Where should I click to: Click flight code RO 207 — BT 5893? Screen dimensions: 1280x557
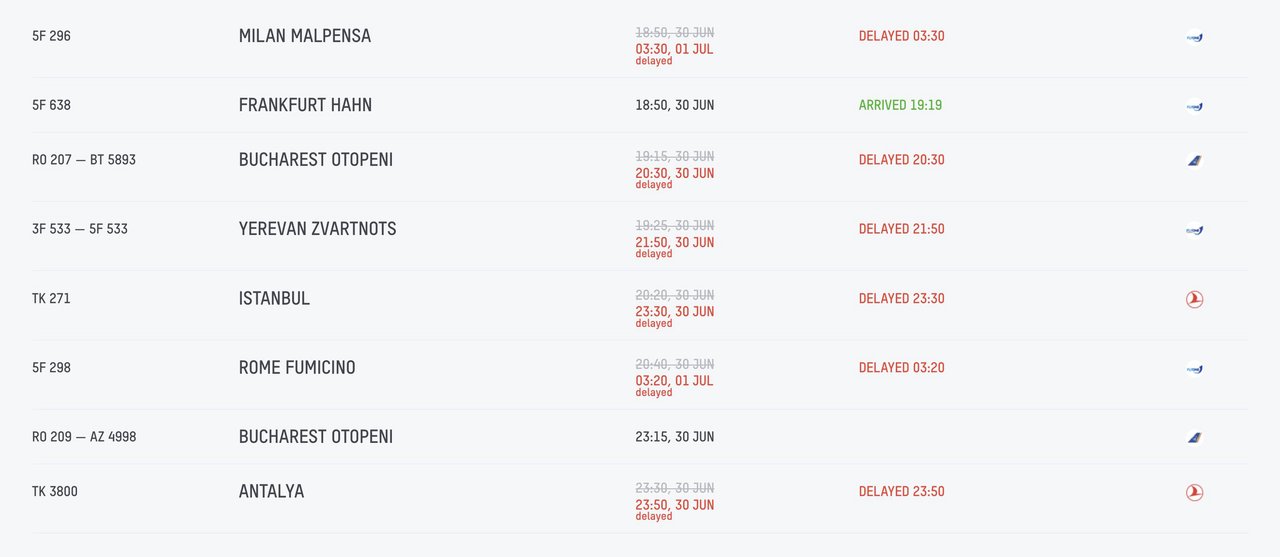(84, 159)
